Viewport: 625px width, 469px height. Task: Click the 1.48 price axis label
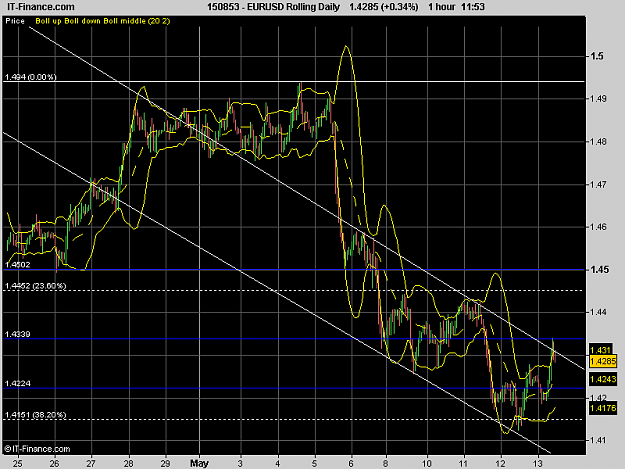point(598,141)
